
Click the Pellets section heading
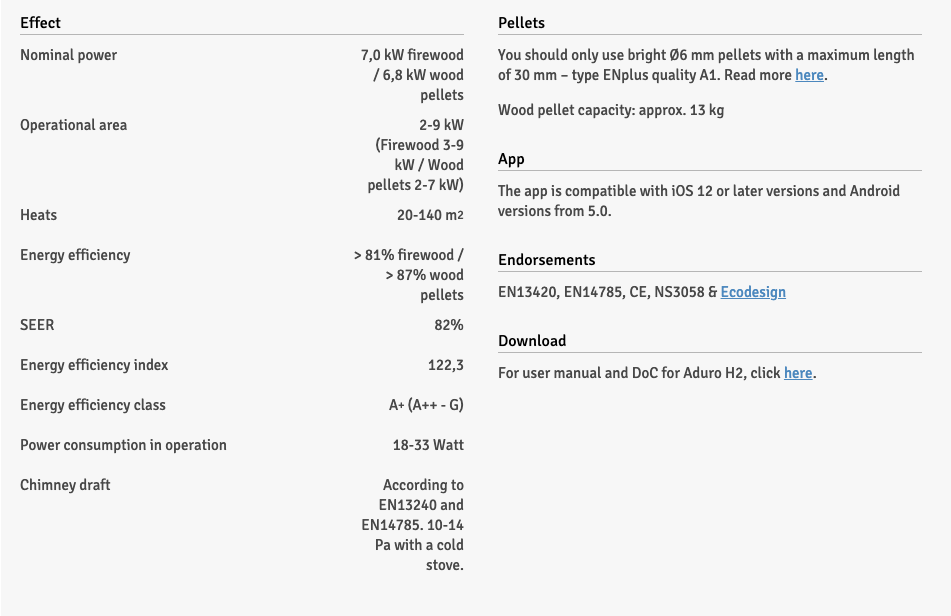click(521, 22)
